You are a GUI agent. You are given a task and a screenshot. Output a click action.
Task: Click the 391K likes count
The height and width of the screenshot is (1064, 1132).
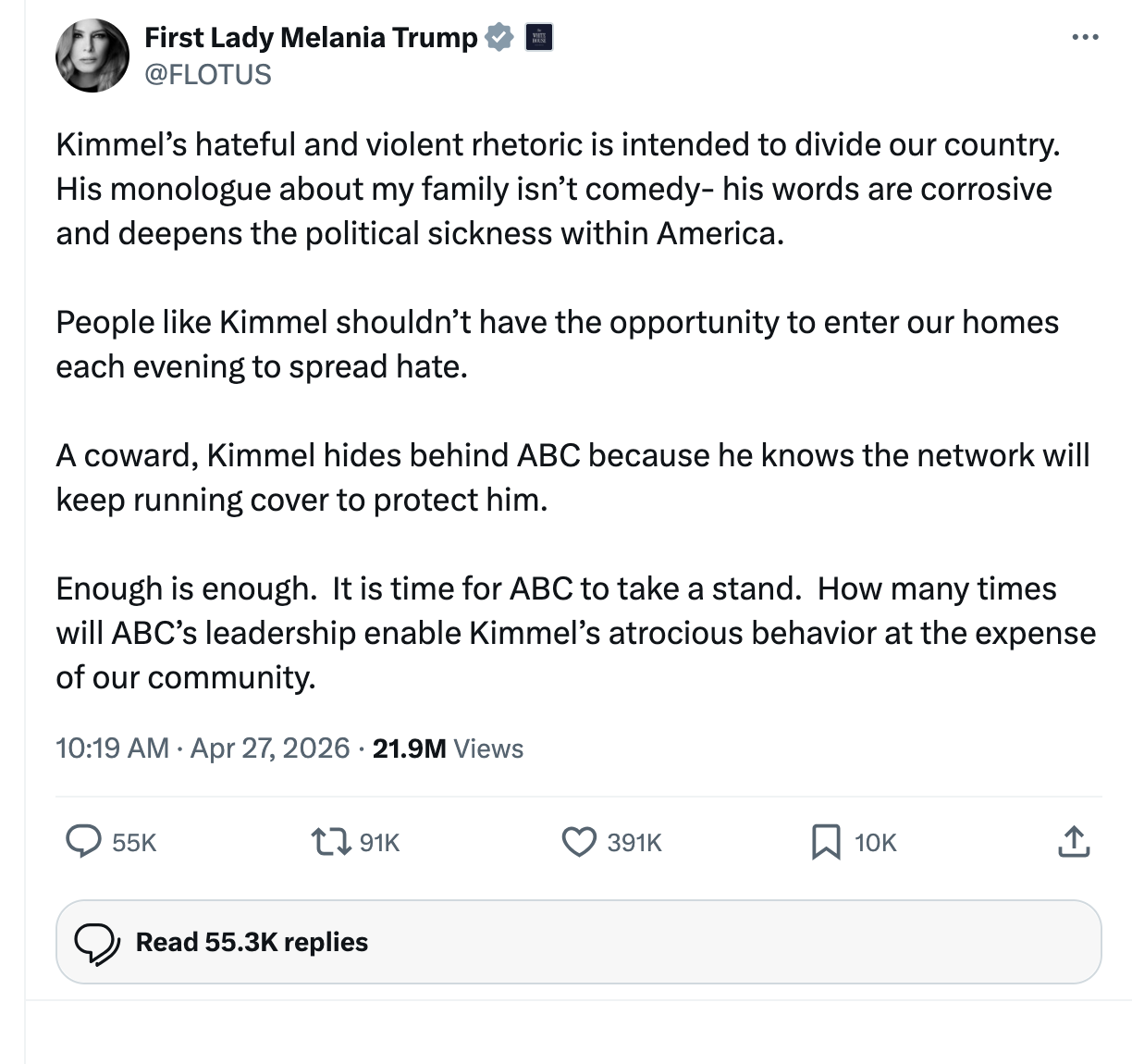tap(634, 842)
